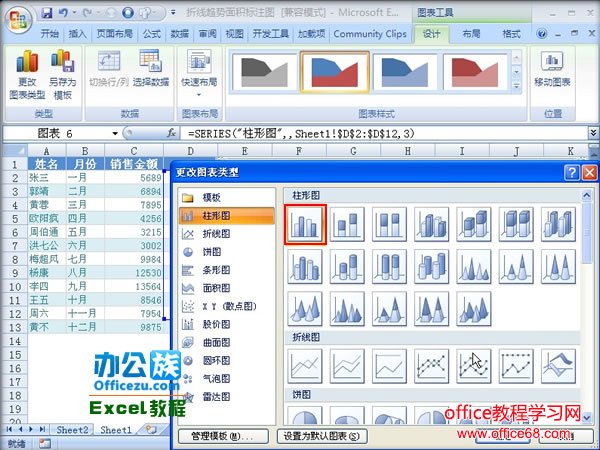
Task: Select 股价图 category in dialog list
Action: pos(227,324)
